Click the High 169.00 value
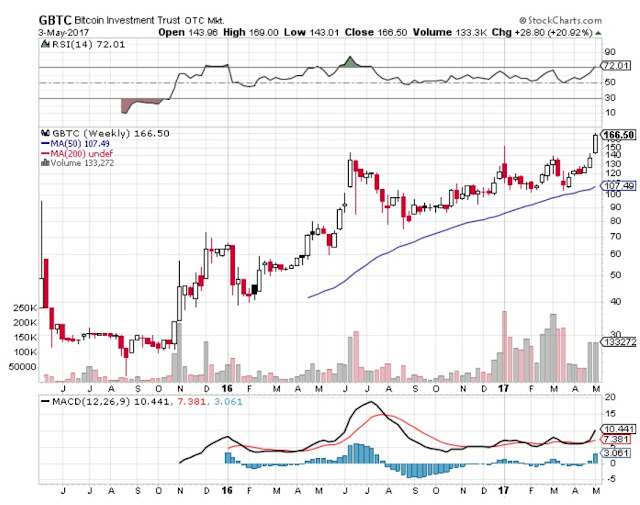This screenshot has width=640, height=505. pyautogui.click(x=251, y=32)
